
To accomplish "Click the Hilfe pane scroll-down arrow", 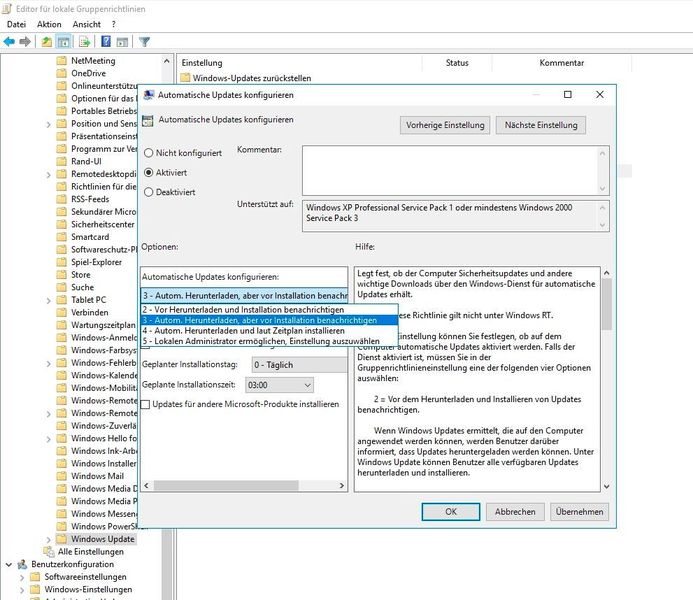I will pos(606,486).
